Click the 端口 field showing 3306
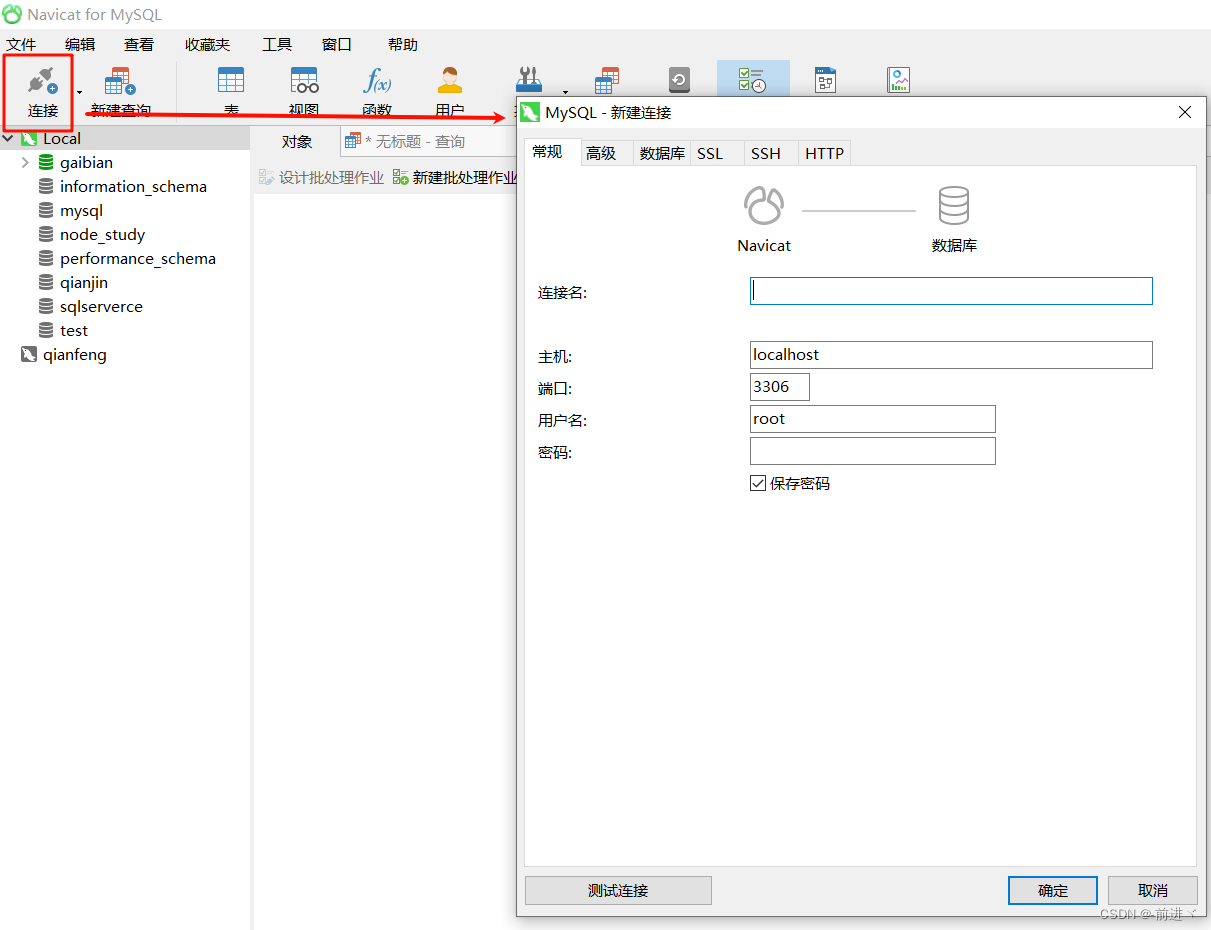Image resolution: width=1211 pixels, height=930 pixels. coord(780,387)
